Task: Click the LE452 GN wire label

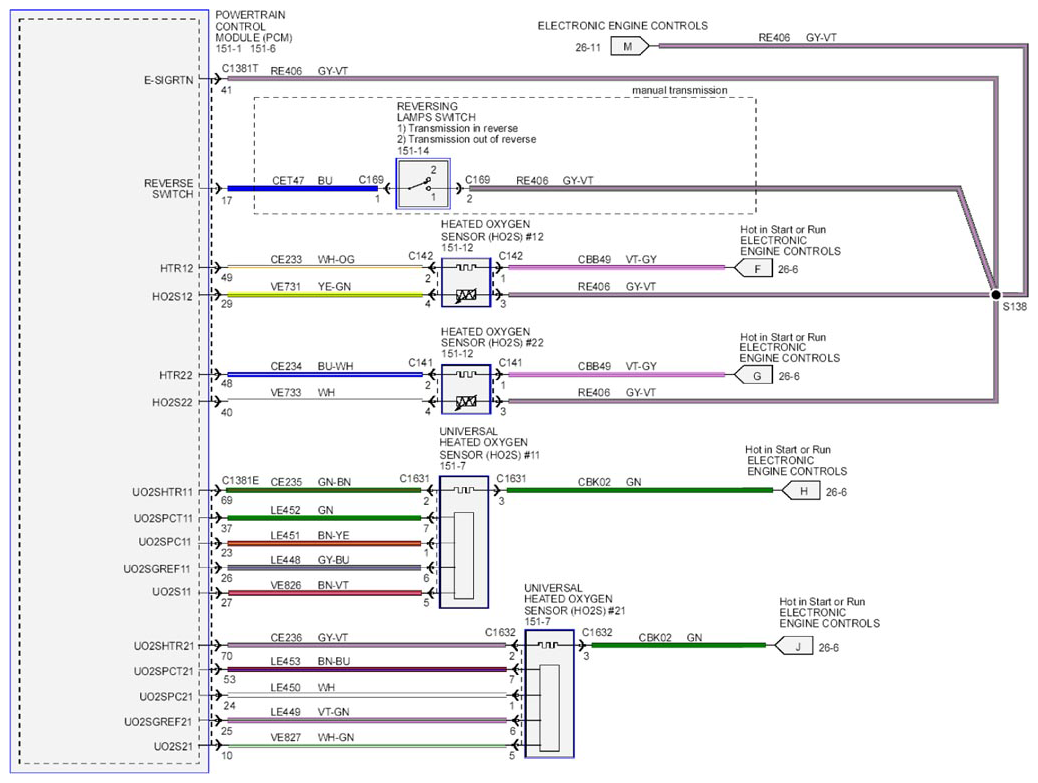Action: click(302, 510)
